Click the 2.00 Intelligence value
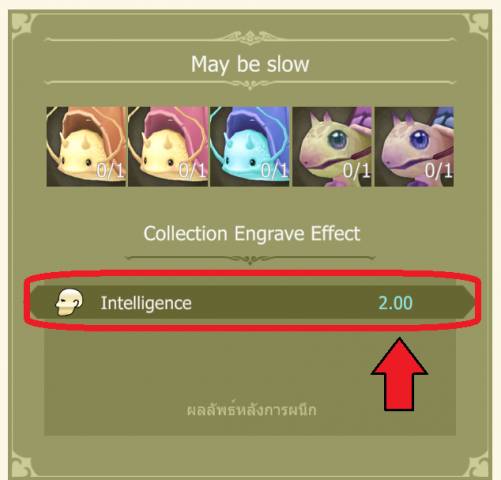The height and width of the screenshot is (480, 501). point(396,303)
